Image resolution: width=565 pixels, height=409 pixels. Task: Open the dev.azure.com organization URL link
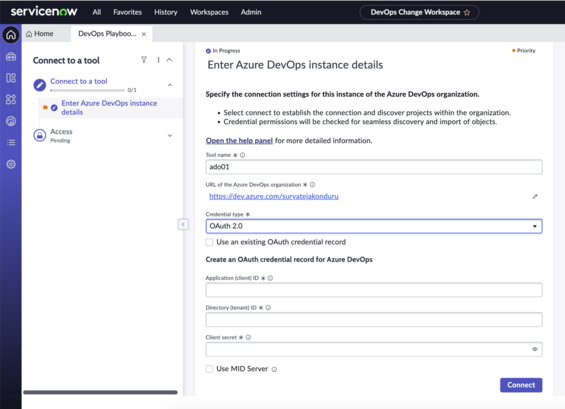tap(274, 196)
